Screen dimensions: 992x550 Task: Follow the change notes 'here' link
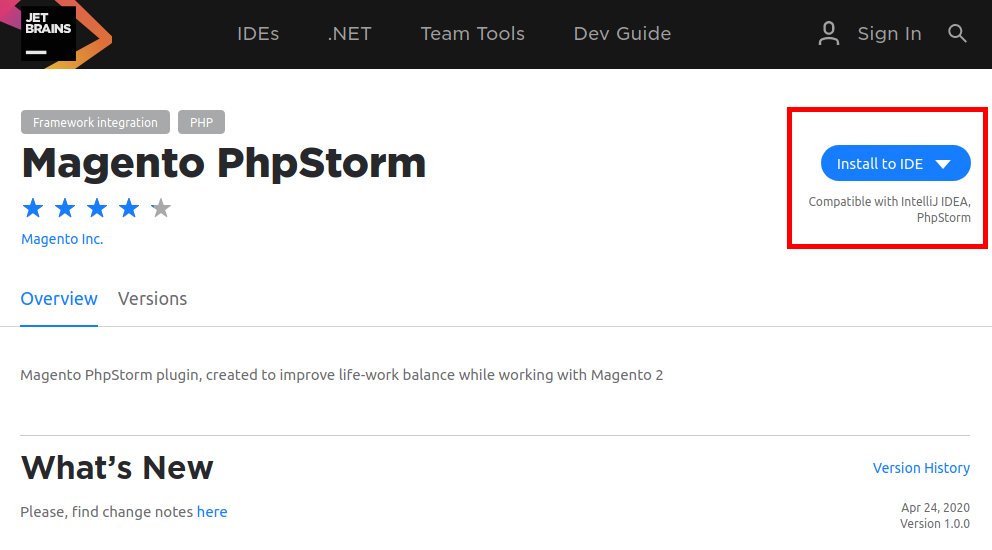pos(212,511)
